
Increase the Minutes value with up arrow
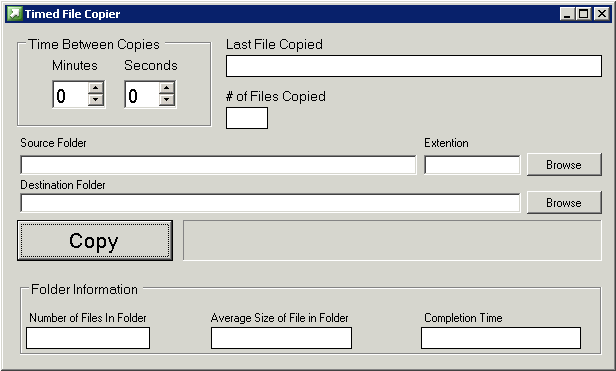95,88
